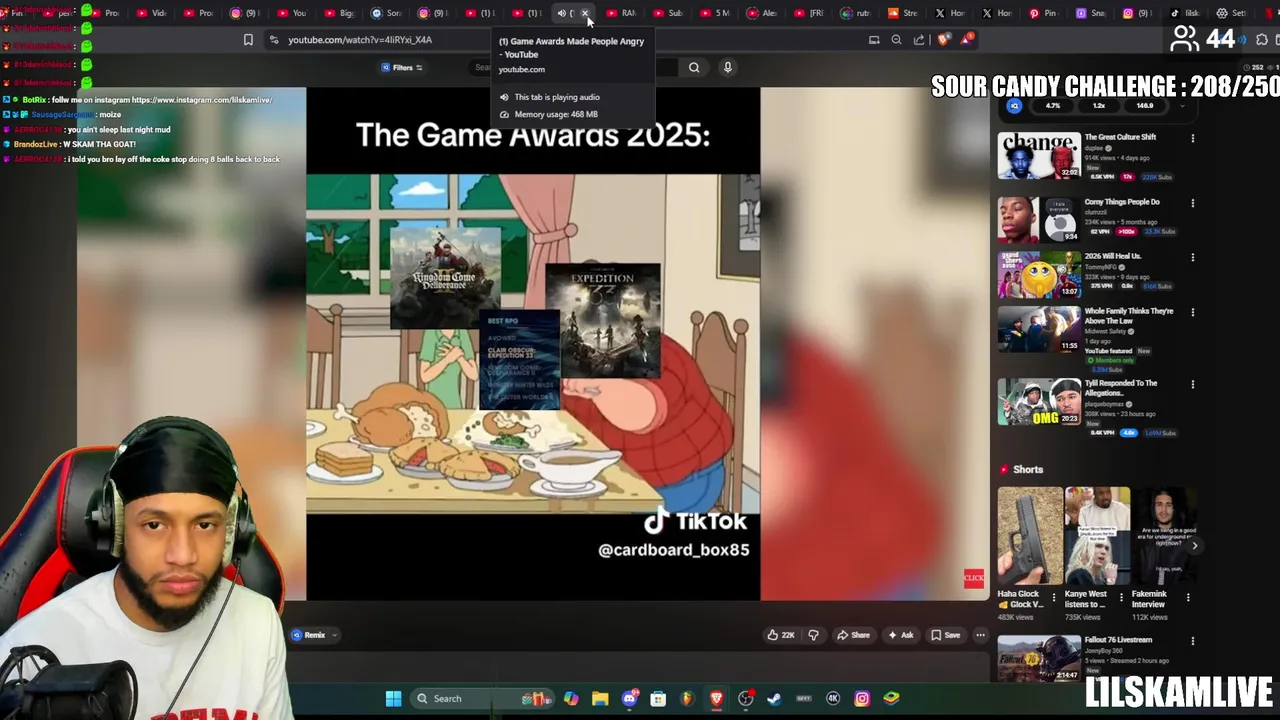Switch to the Settings browser tab
This screenshot has height=720, width=1280.
pyautogui.click(x=1232, y=13)
